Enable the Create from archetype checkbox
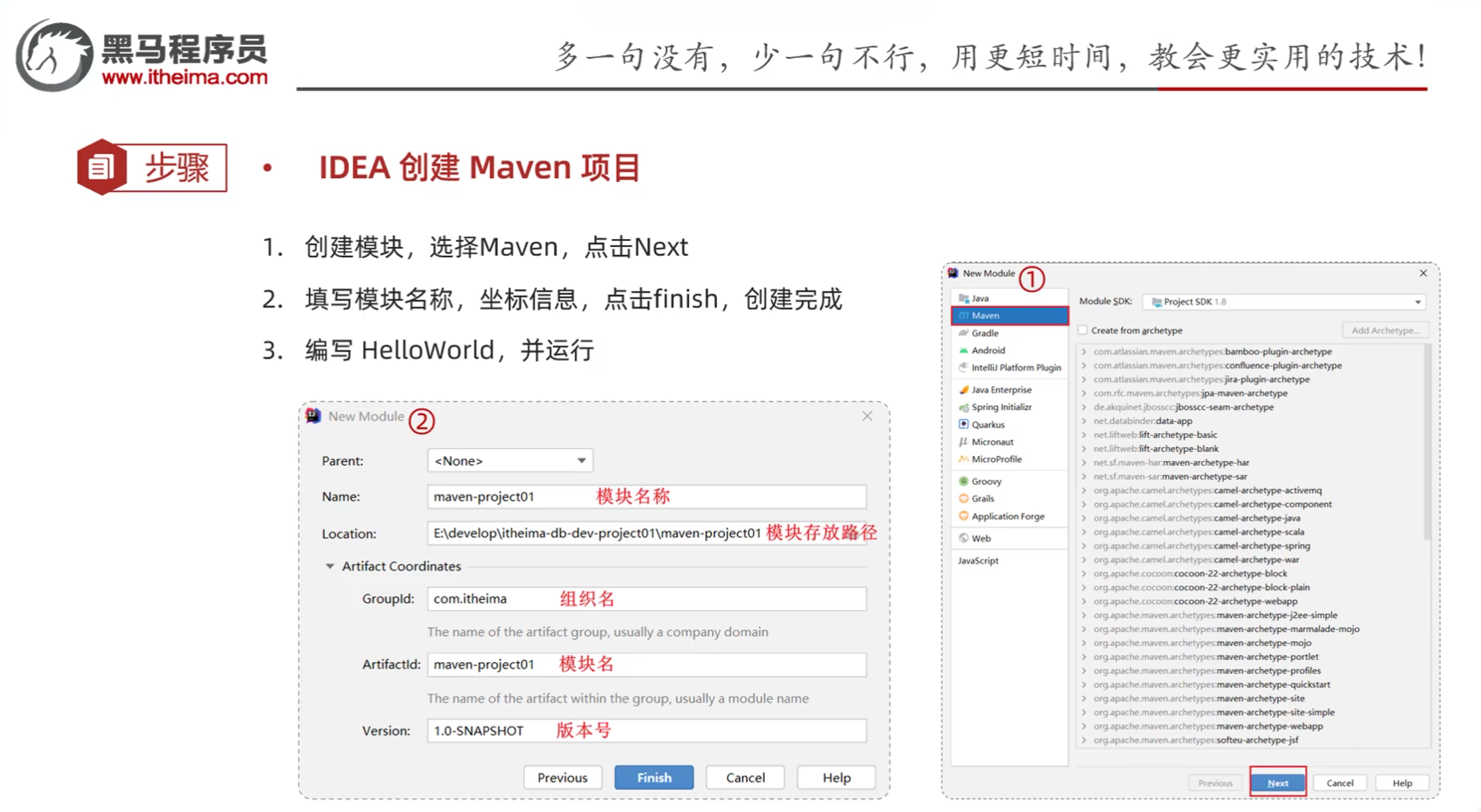Screen dimensions: 1481x812 [x=1082, y=329]
